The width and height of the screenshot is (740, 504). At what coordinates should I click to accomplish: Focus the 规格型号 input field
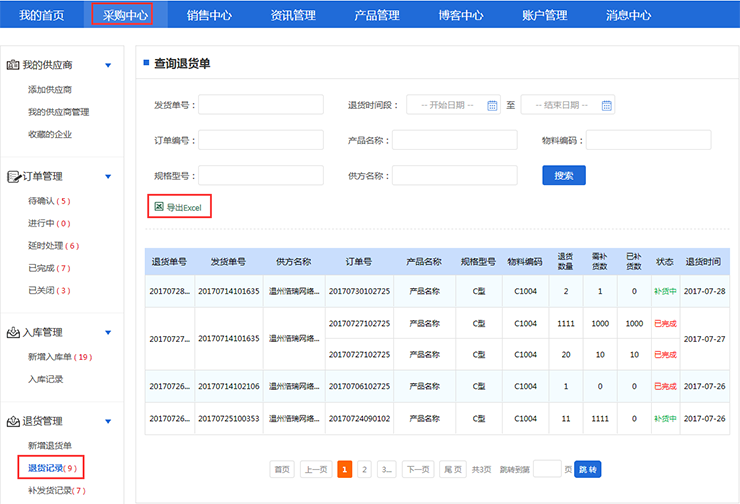tap(261, 176)
